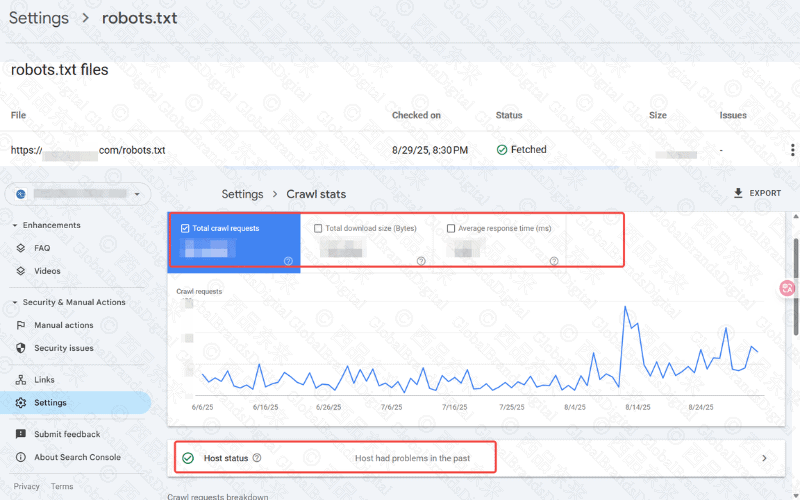Screen dimensions: 800x500
Task: Click the FAQ layers icon in sidebar
Action: [22, 248]
